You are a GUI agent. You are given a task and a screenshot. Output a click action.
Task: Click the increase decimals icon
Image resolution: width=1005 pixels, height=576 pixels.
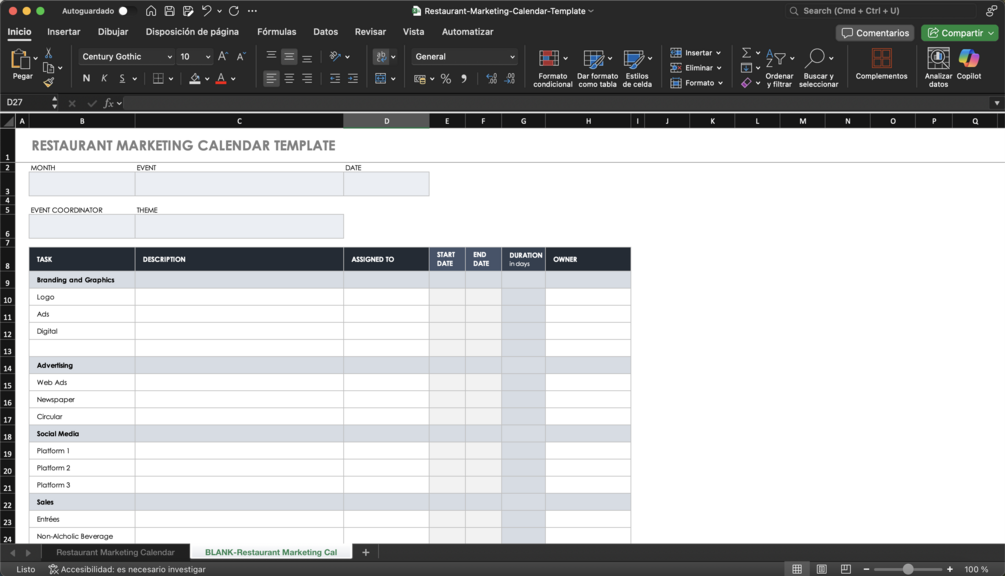[491, 79]
